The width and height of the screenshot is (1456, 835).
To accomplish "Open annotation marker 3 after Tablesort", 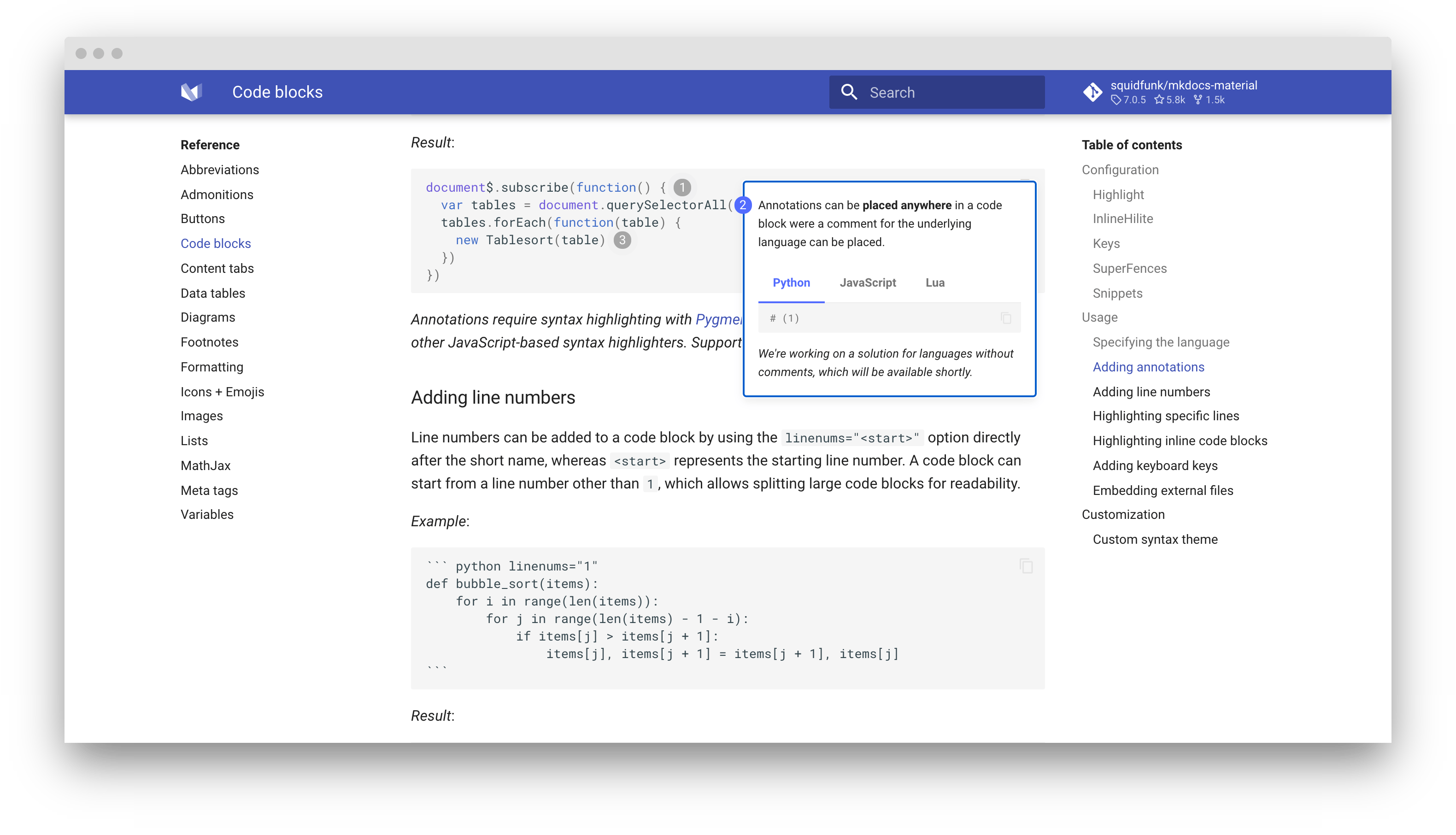I will (x=622, y=240).
